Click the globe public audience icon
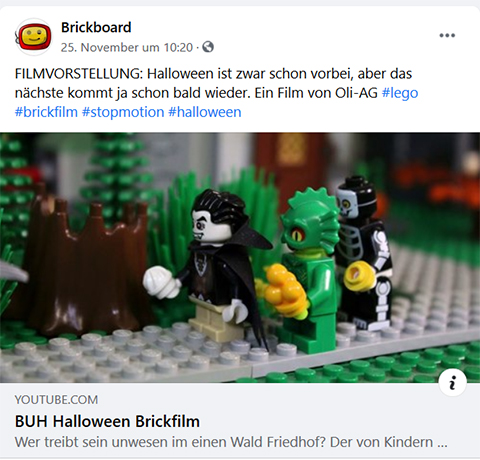Viewport: 480px width, 460px height. [208, 47]
